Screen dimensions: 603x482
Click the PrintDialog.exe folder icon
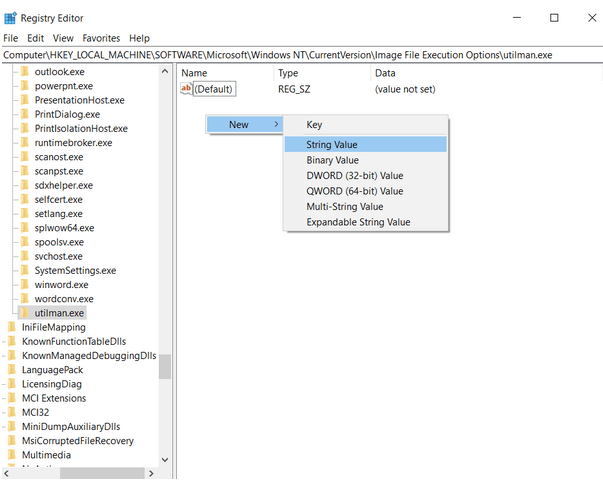click(x=25, y=114)
